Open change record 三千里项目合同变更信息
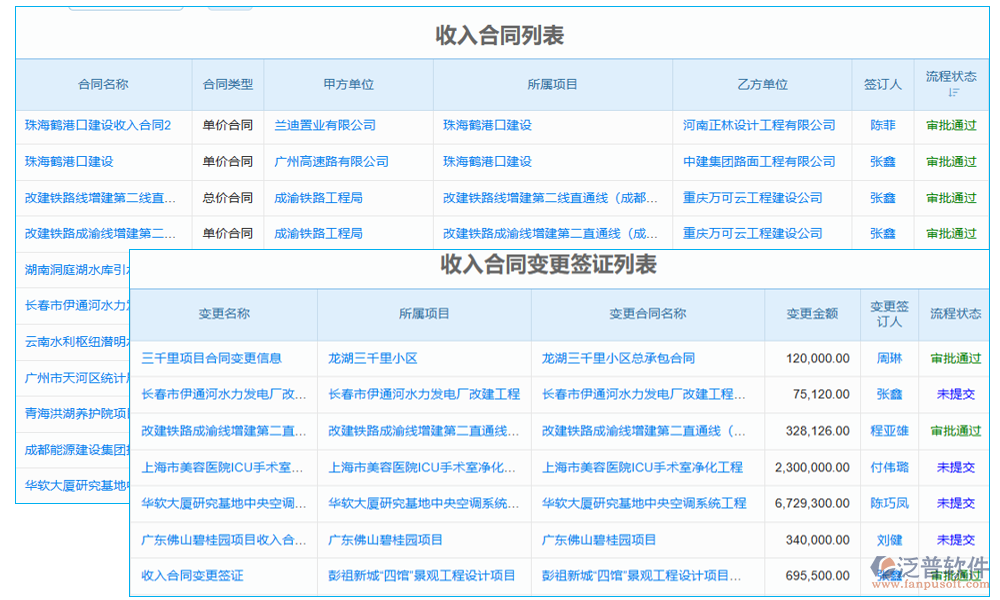 [212, 358]
